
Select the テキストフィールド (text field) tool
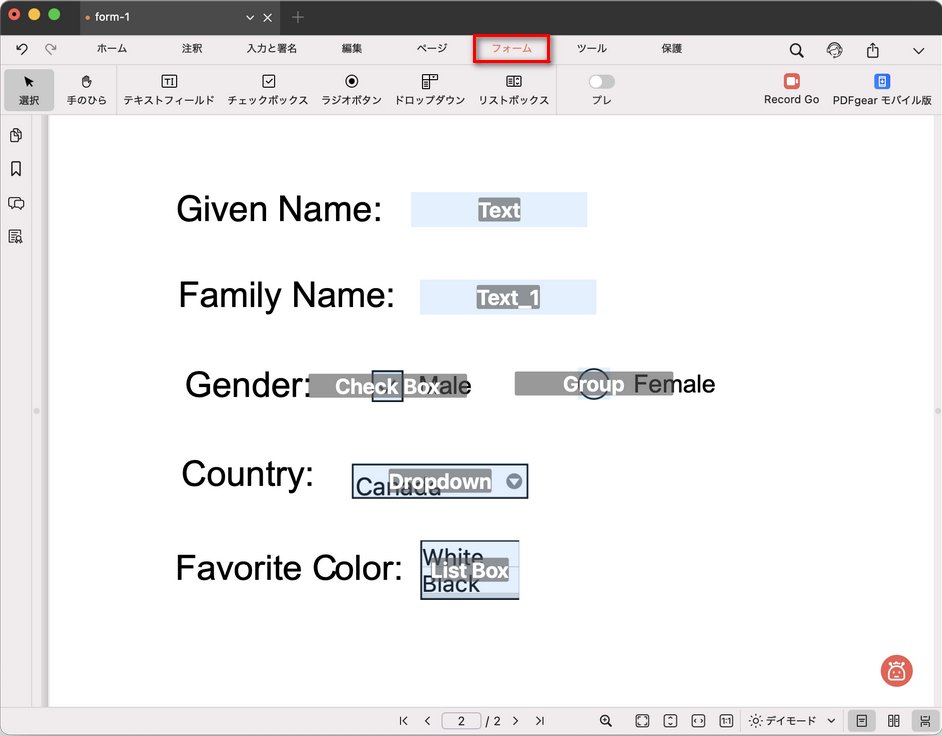pyautogui.click(x=169, y=89)
